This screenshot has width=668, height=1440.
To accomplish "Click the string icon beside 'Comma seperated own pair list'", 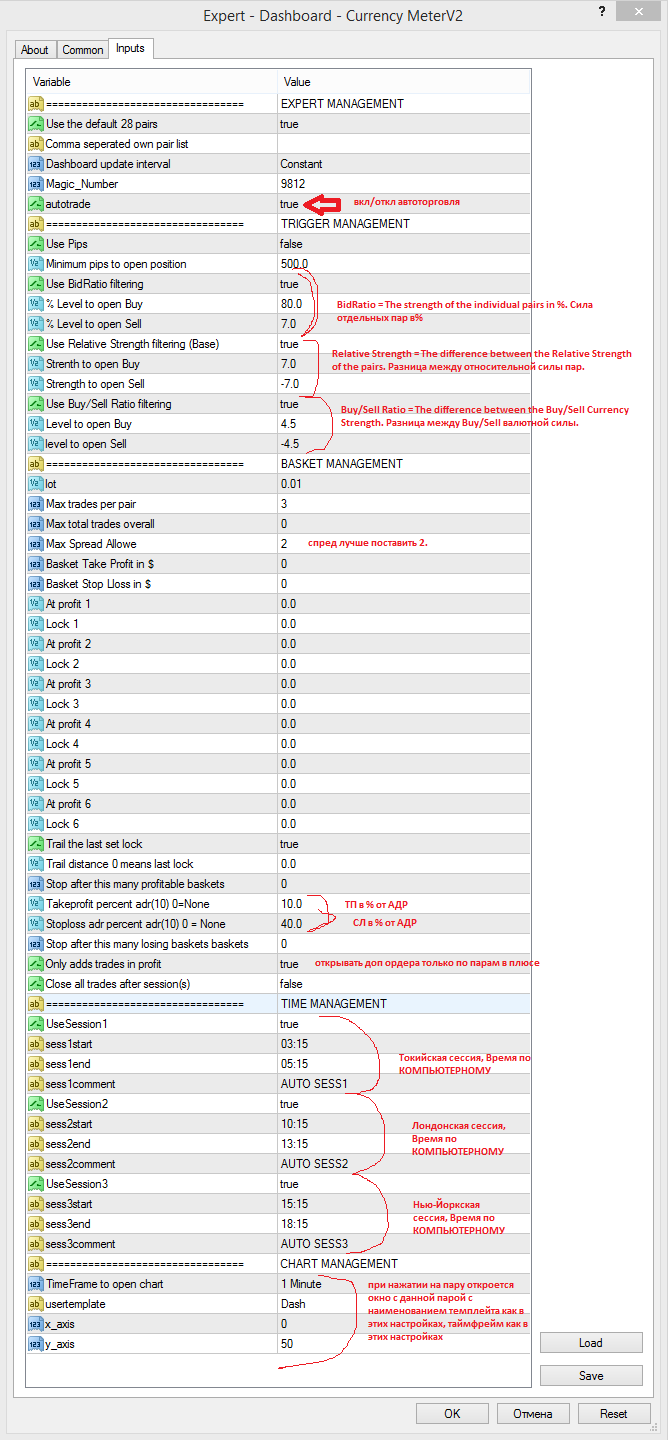I will pos(35,144).
